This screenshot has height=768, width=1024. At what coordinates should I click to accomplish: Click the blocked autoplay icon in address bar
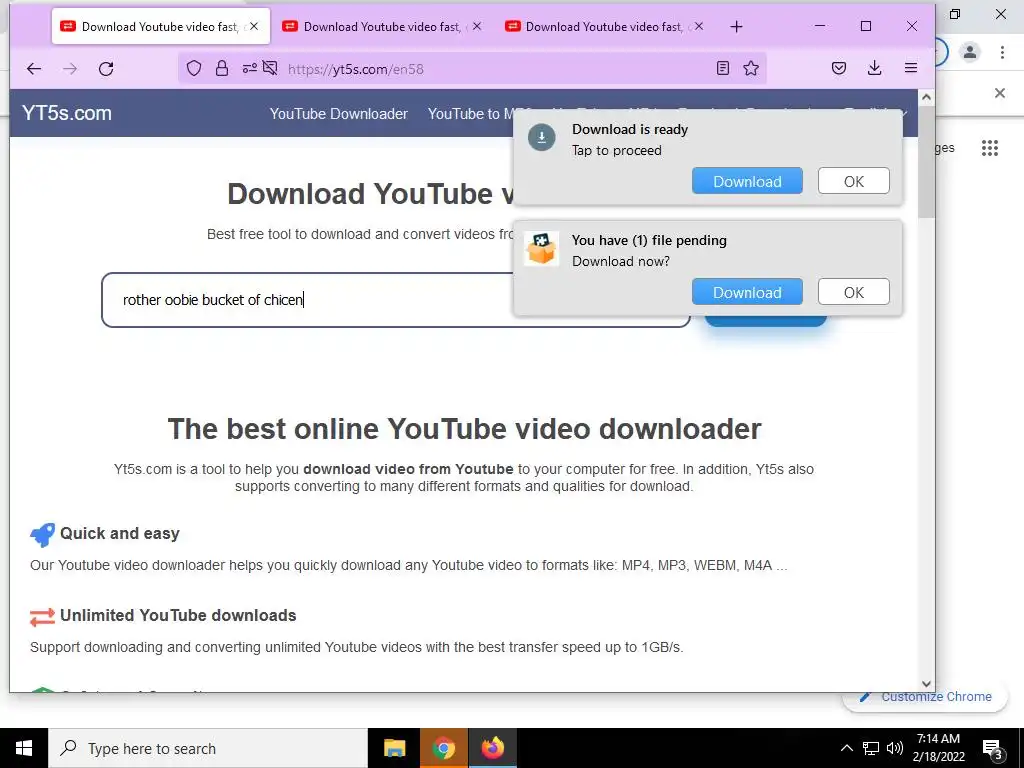click(x=270, y=68)
